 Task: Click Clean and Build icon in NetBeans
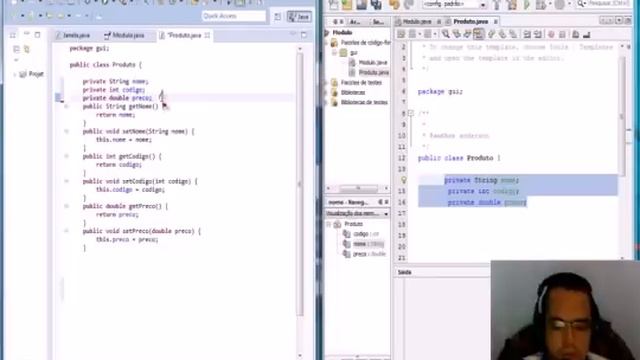pos(512,5)
